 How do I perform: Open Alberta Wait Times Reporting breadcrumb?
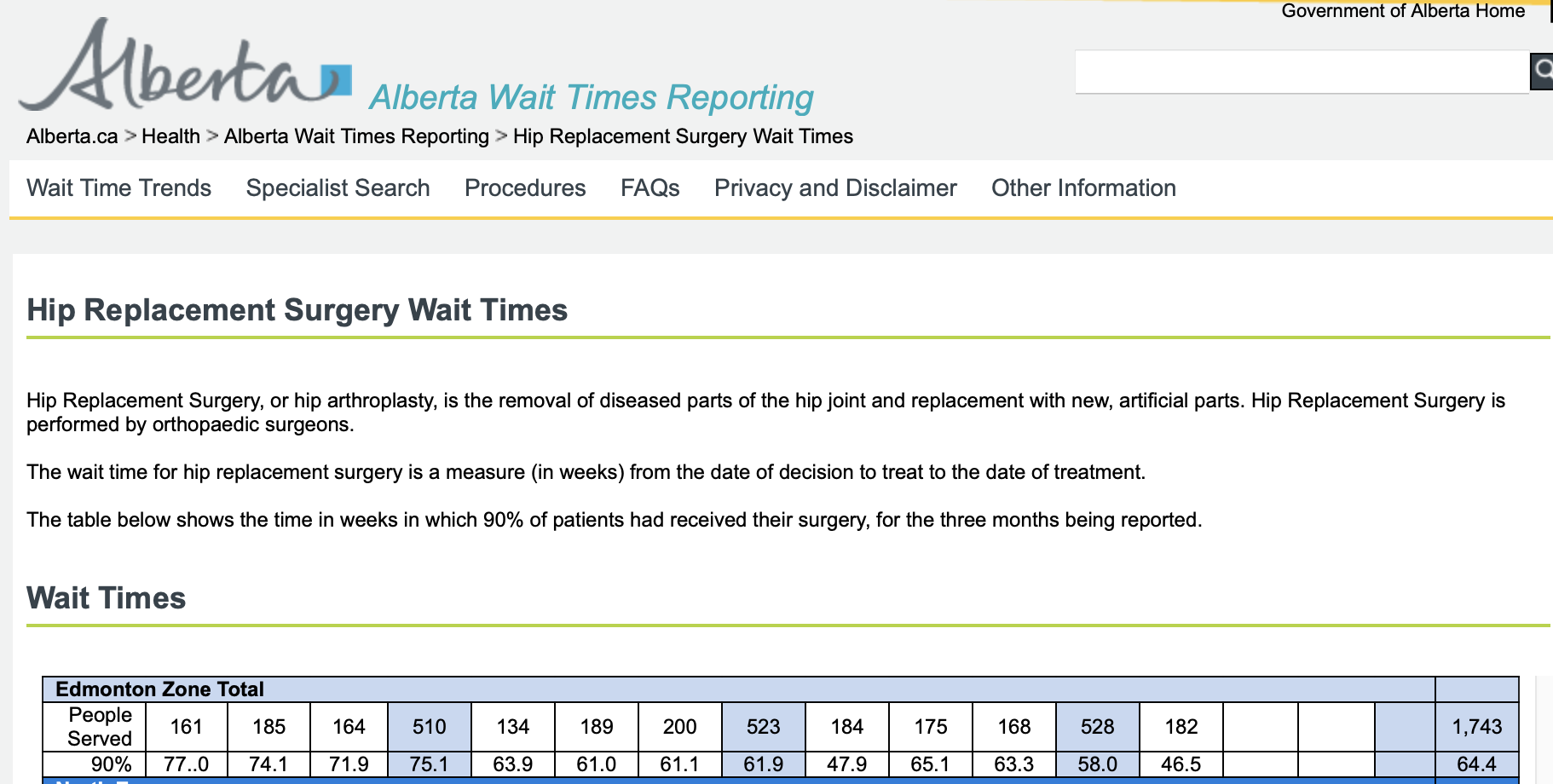point(356,136)
